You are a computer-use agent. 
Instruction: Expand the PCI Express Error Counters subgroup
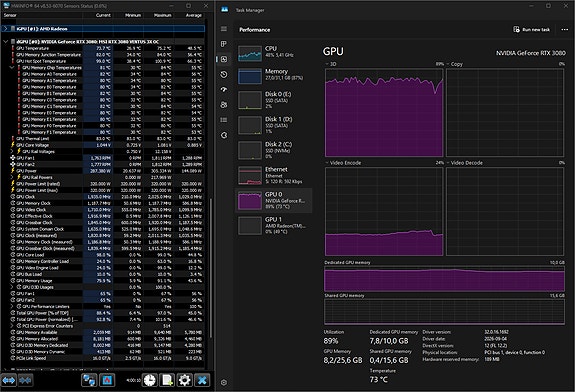(x=12, y=326)
